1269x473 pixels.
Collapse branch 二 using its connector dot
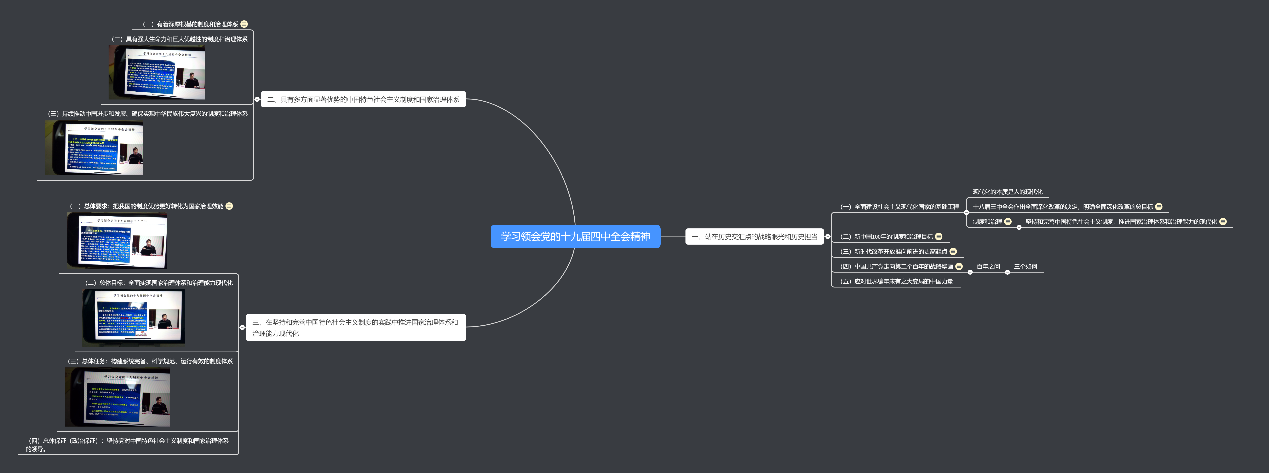pos(257,99)
